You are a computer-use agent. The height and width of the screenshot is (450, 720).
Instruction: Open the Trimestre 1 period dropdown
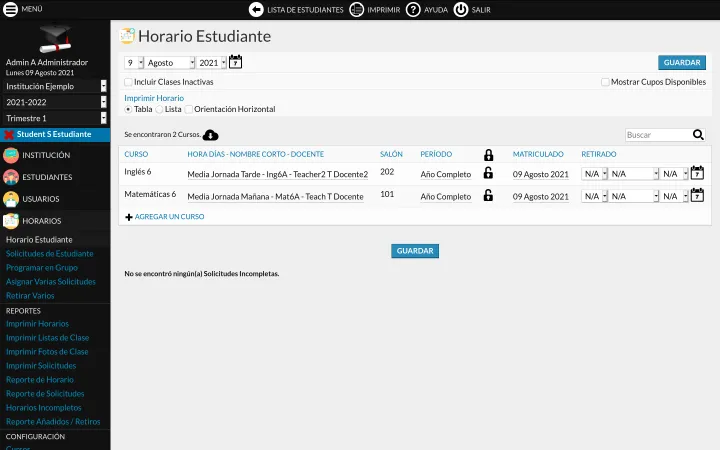55,118
